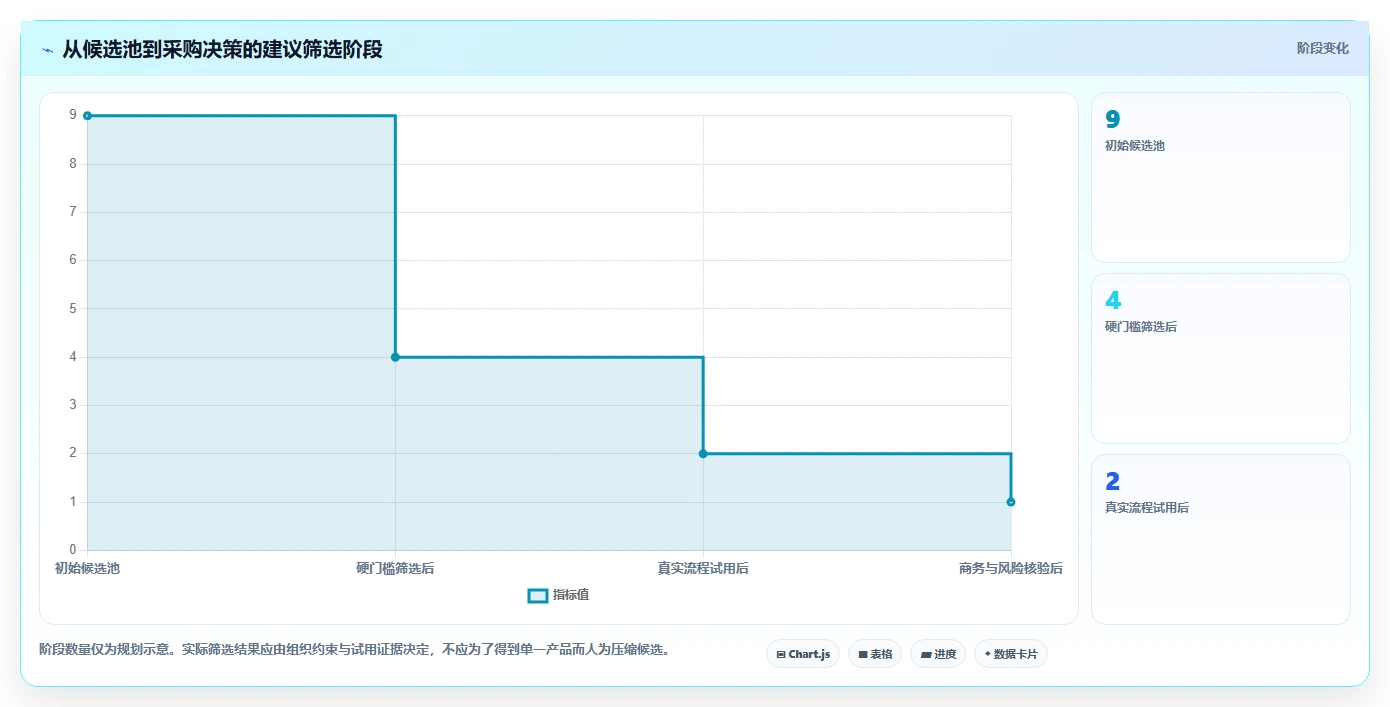Click the 指标值 legend color box

[x=538, y=595]
